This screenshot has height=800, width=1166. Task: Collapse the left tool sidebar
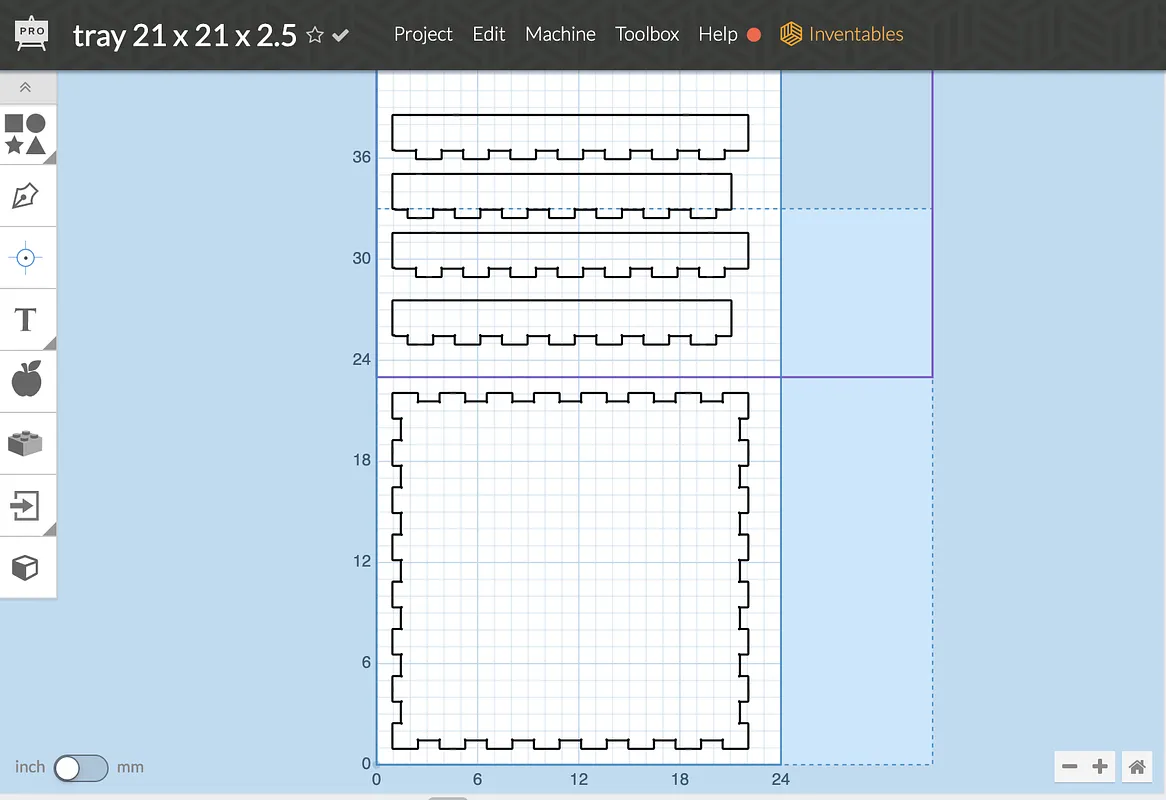point(26,88)
